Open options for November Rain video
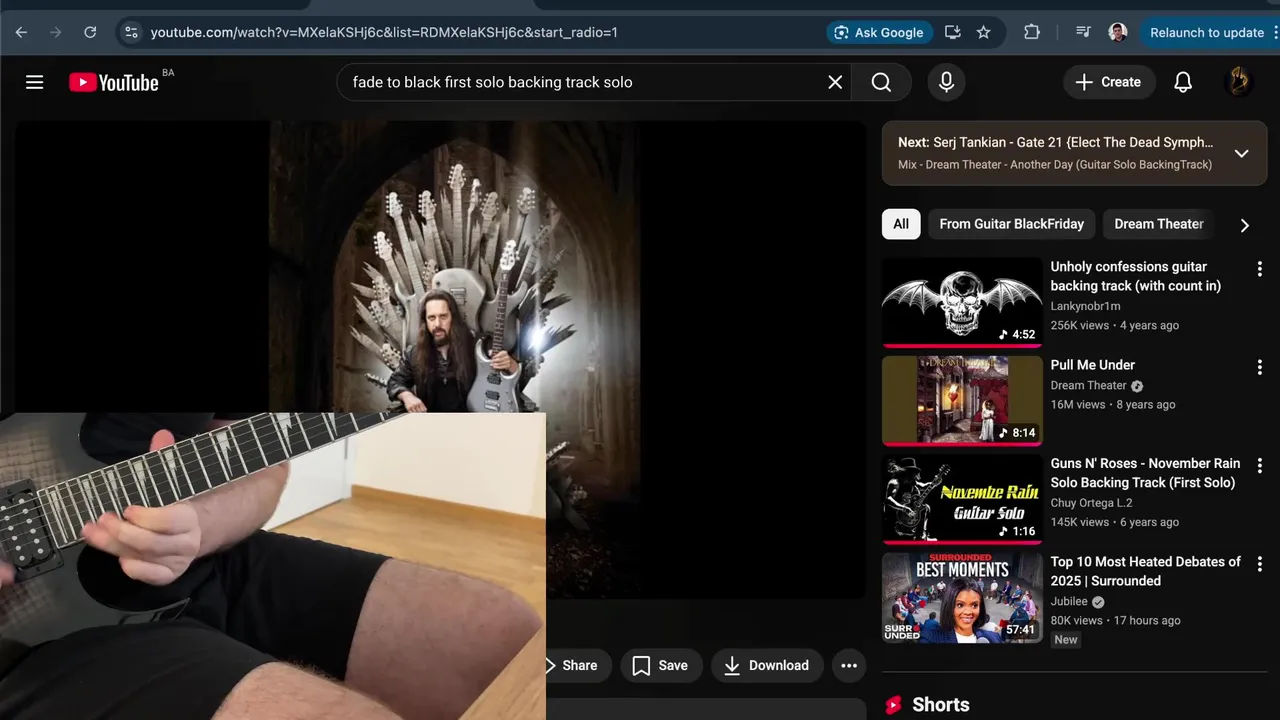The height and width of the screenshot is (720, 1280). [x=1259, y=466]
